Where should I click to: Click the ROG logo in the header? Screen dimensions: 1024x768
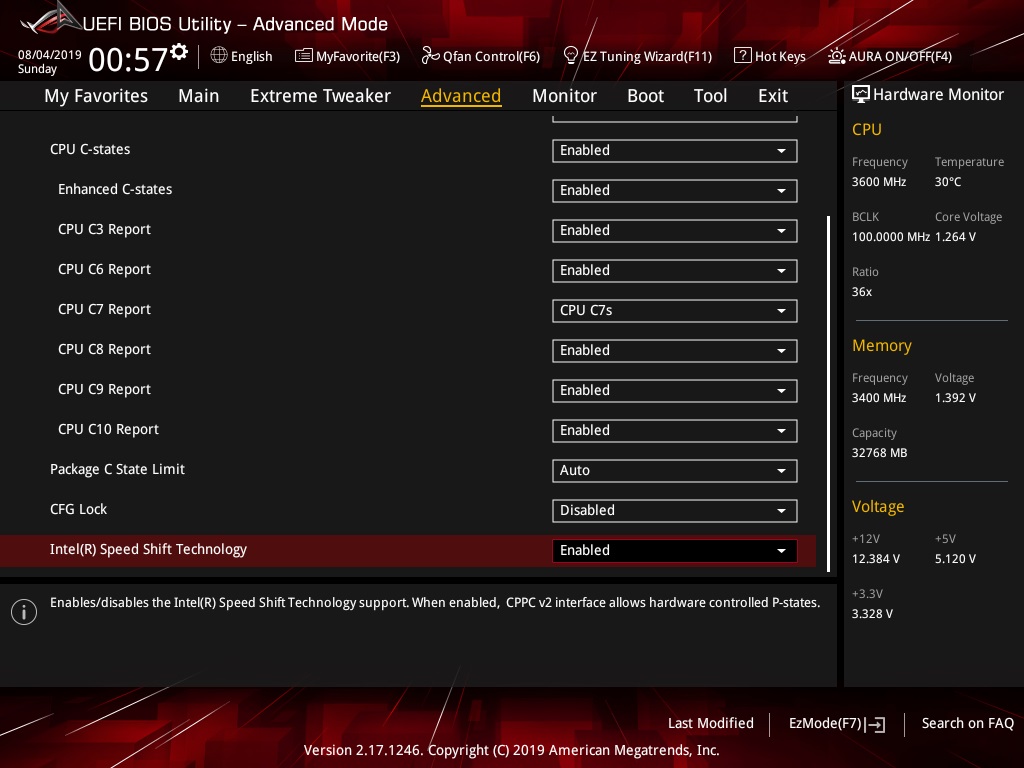click(51, 18)
